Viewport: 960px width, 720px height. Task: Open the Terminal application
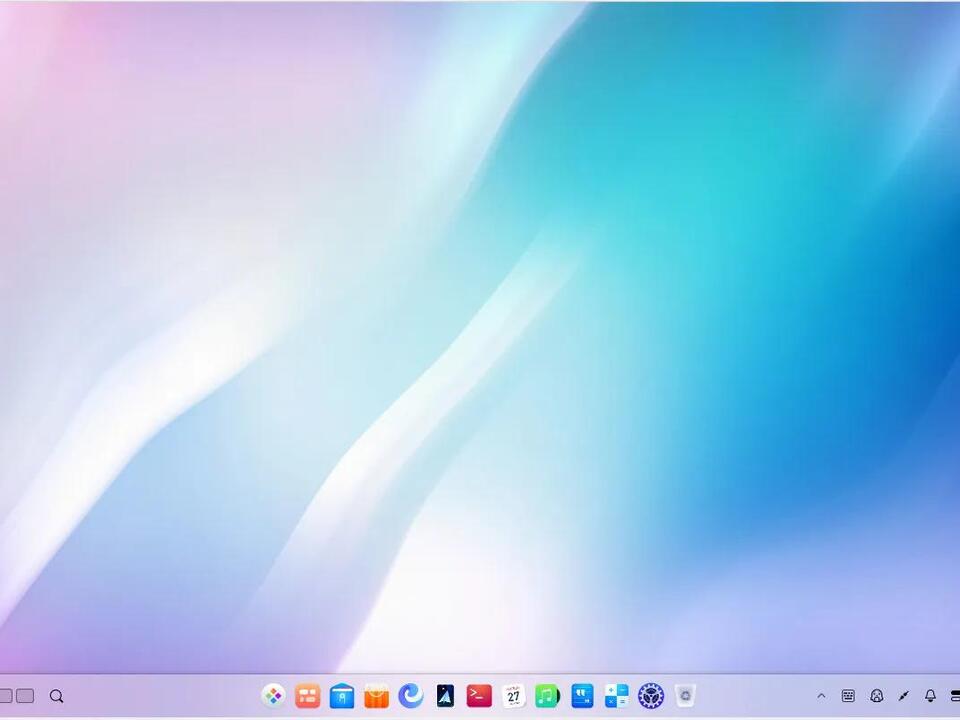[478, 696]
